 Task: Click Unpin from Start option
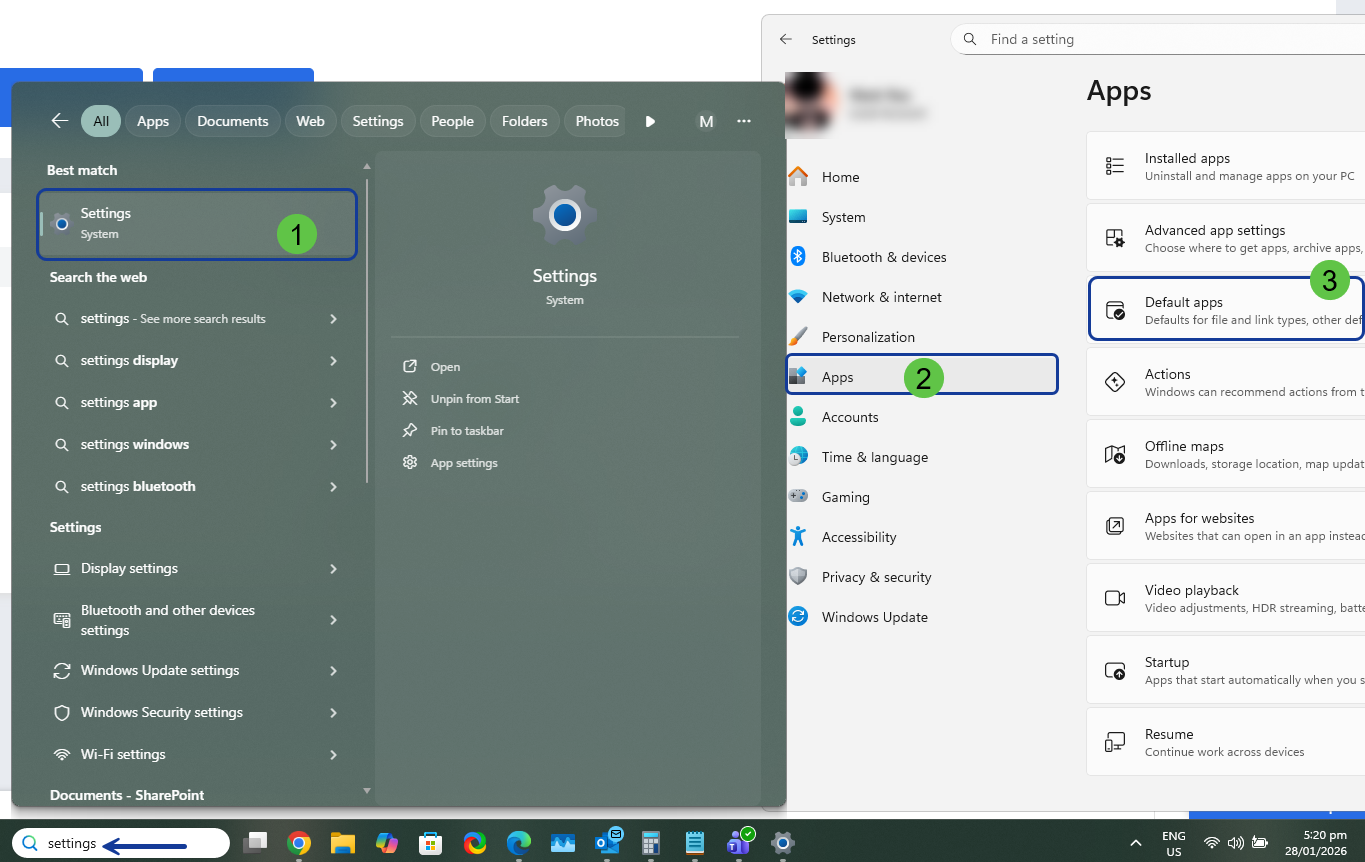click(474, 399)
